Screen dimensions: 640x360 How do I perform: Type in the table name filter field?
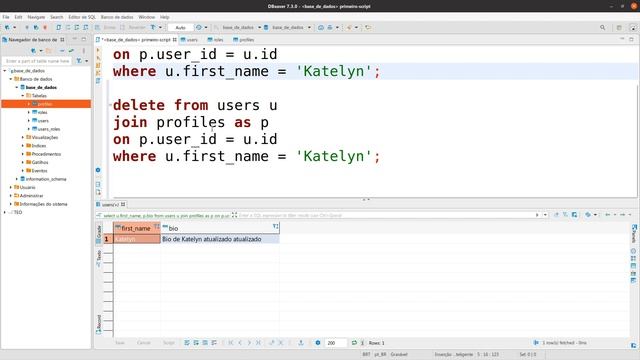coord(37,61)
